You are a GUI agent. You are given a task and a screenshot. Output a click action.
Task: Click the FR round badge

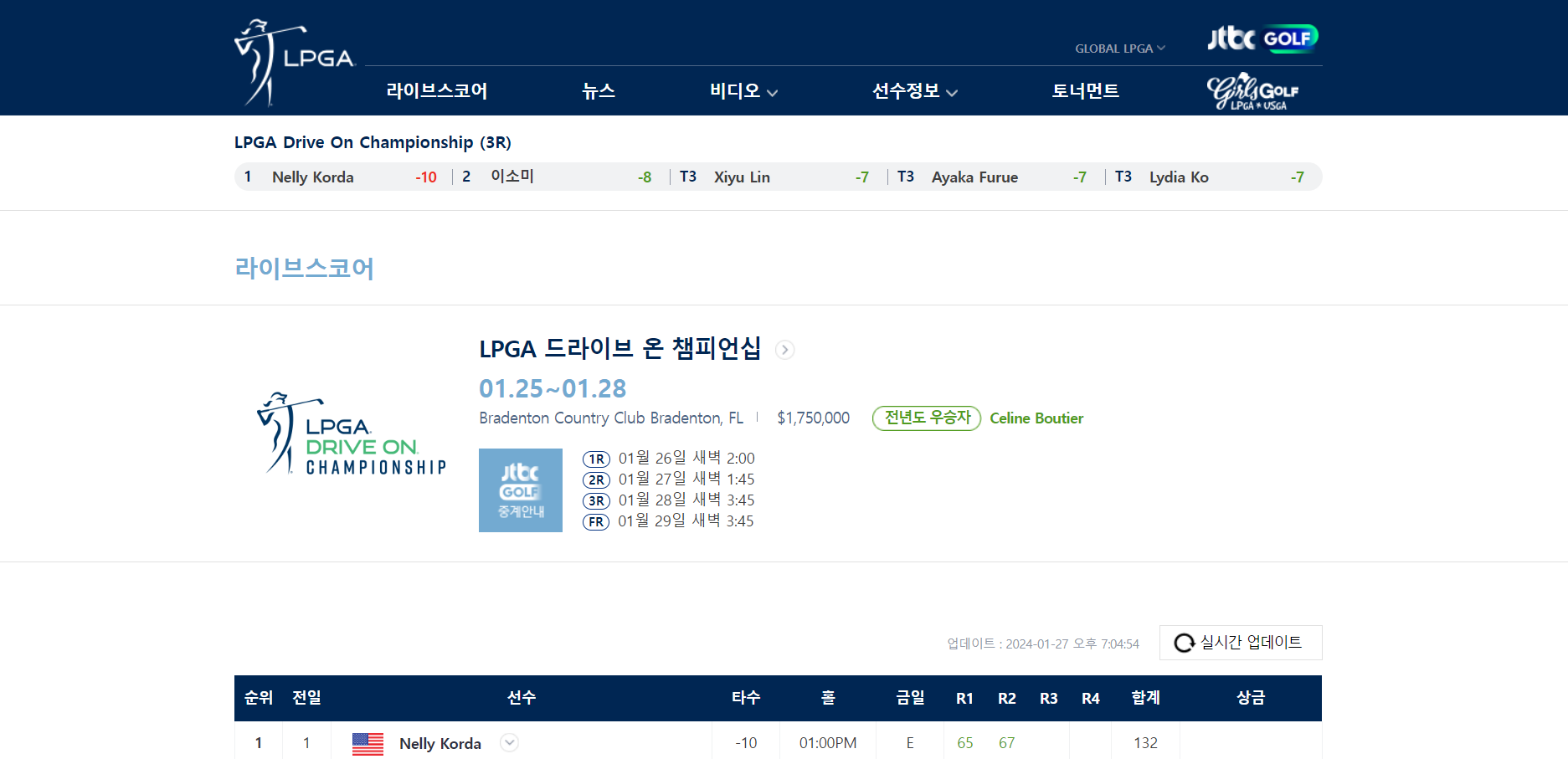coord(596,521)
